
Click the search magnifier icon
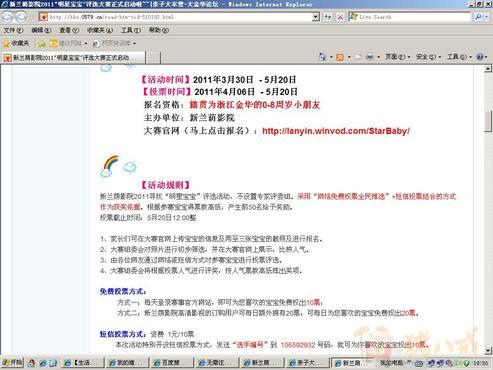pos(478,17)
